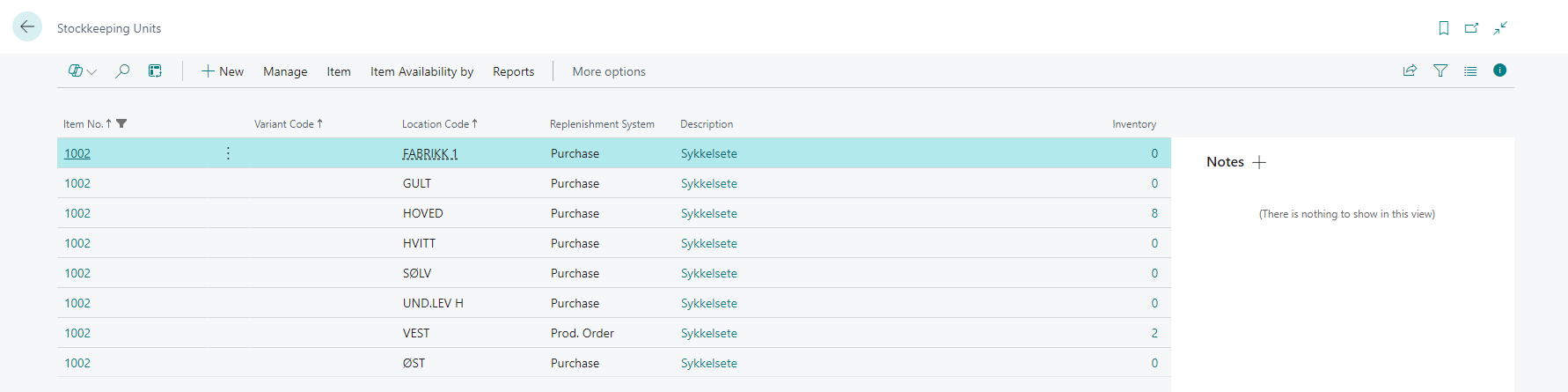Click the edit list icon in toolbar
The image size is (1568, 392).
click(x=155, y=71)
